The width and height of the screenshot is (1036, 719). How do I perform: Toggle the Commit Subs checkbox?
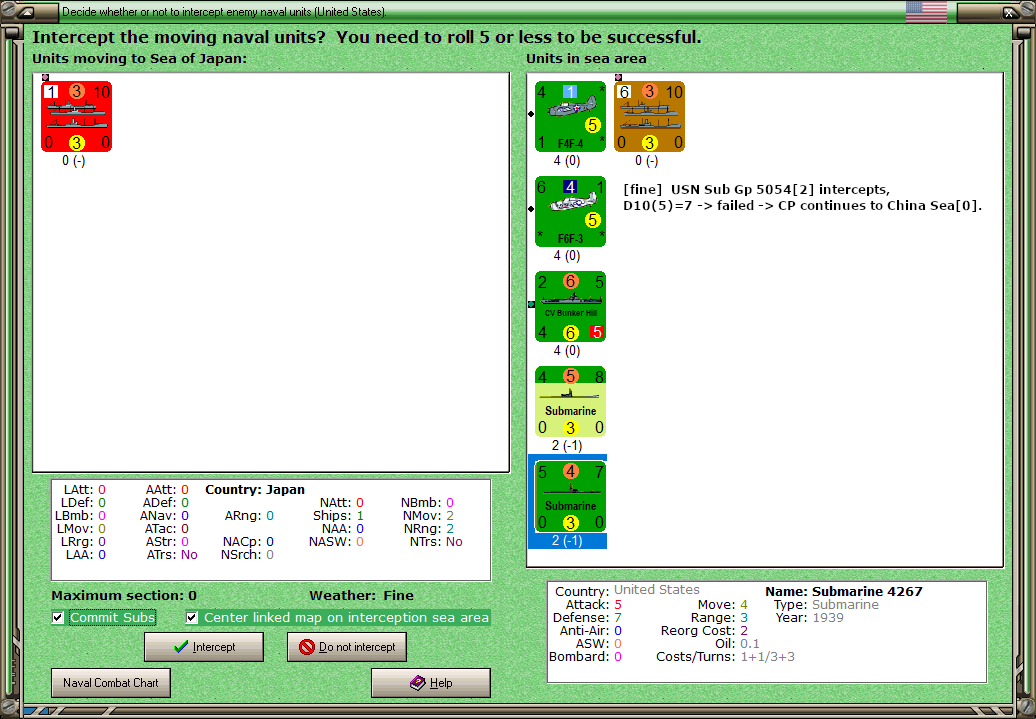click(x=58, y=618)
